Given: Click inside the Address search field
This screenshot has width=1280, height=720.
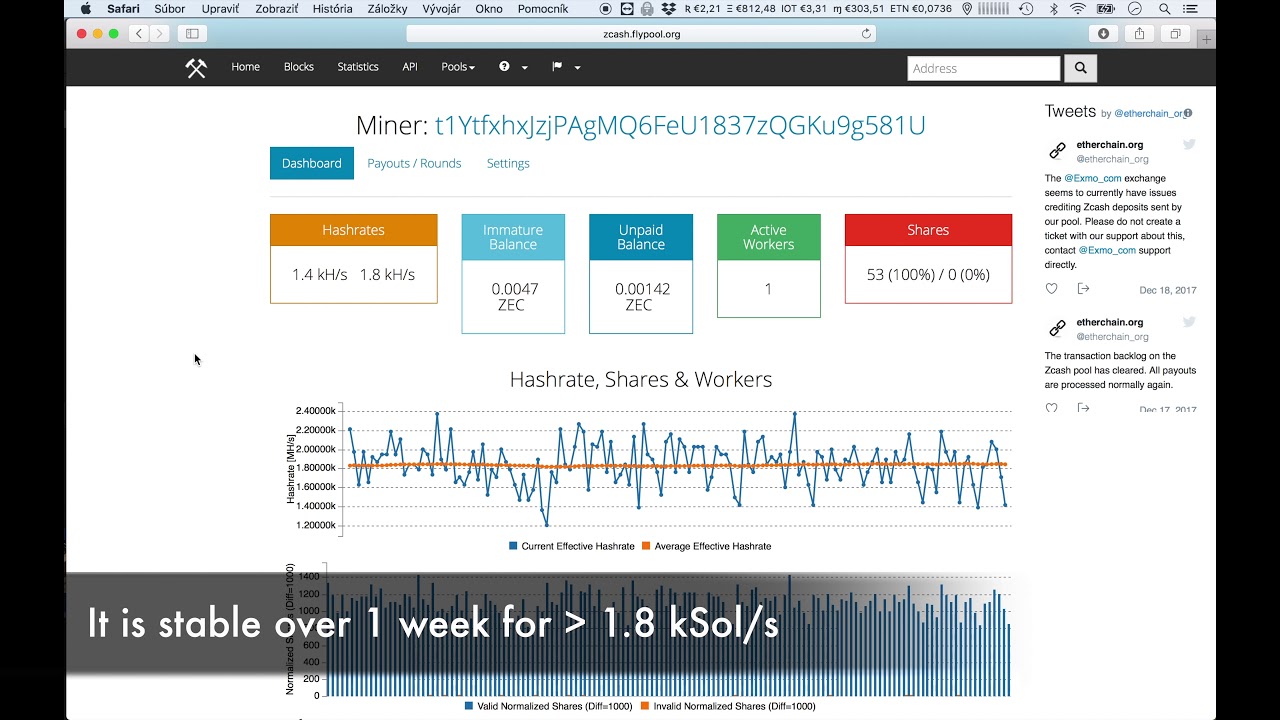Looking at the screenshot, I should tap(984, 68).
